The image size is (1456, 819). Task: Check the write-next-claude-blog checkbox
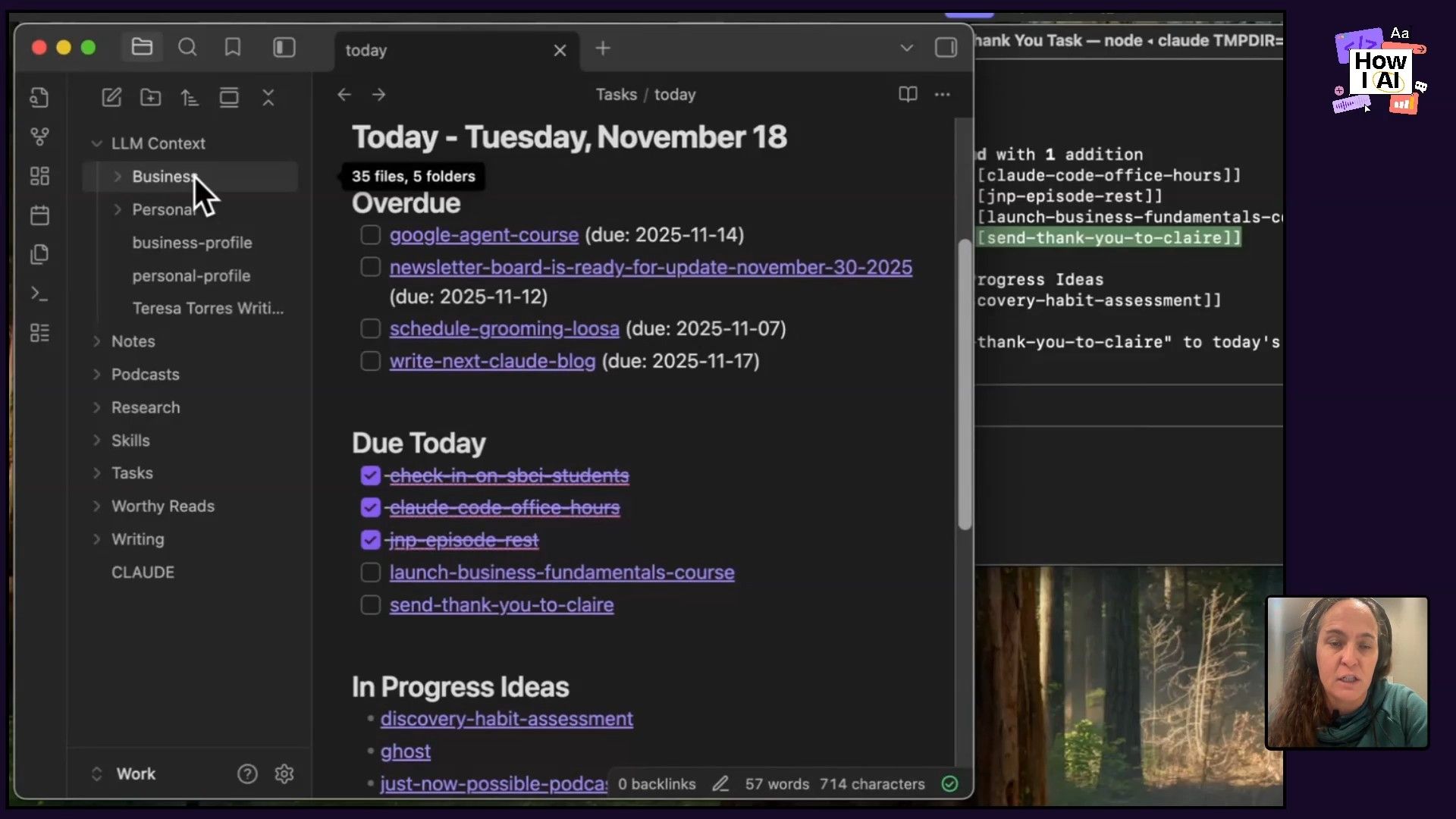370,361
